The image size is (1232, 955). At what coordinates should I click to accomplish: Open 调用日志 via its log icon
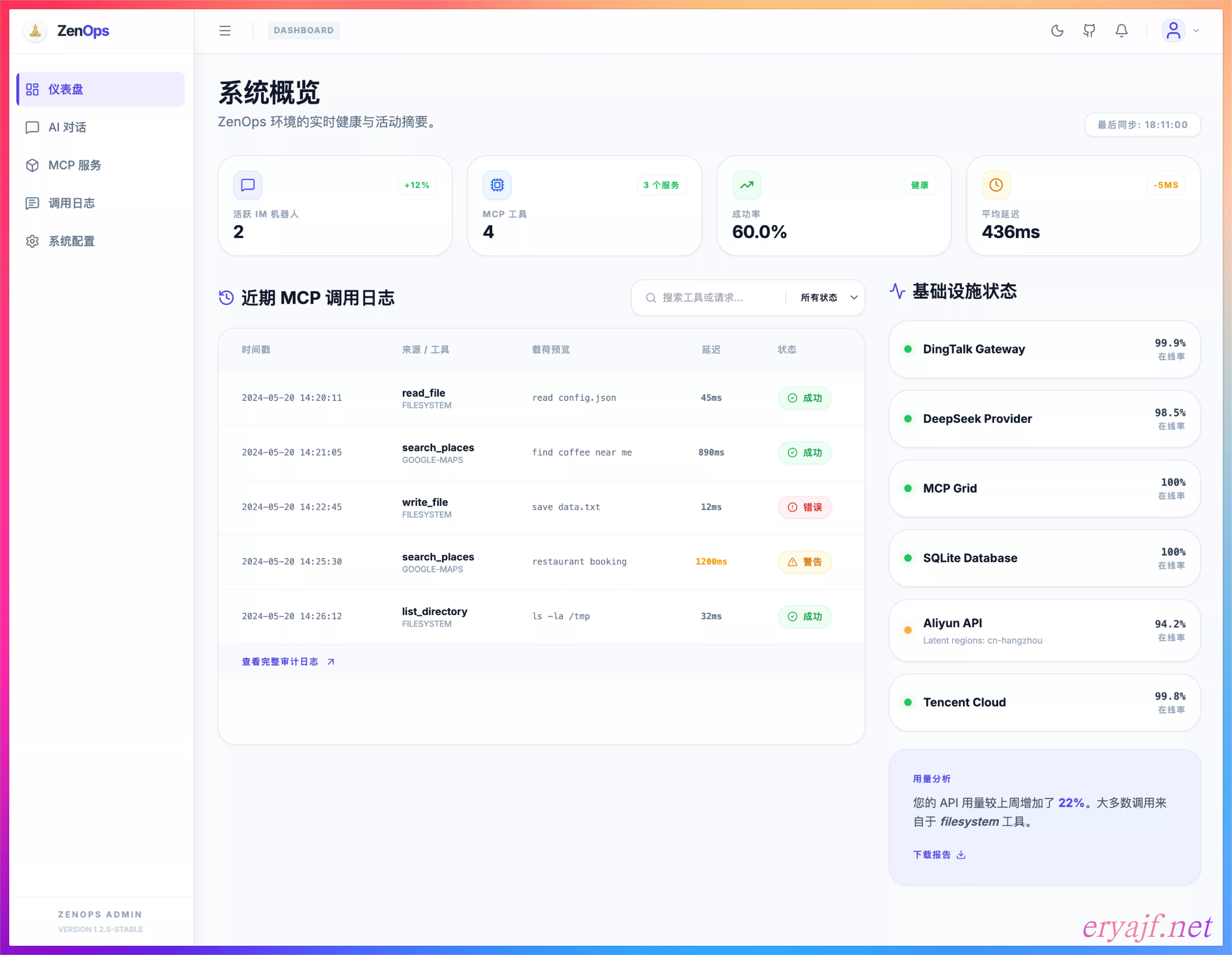coord(32,203)
